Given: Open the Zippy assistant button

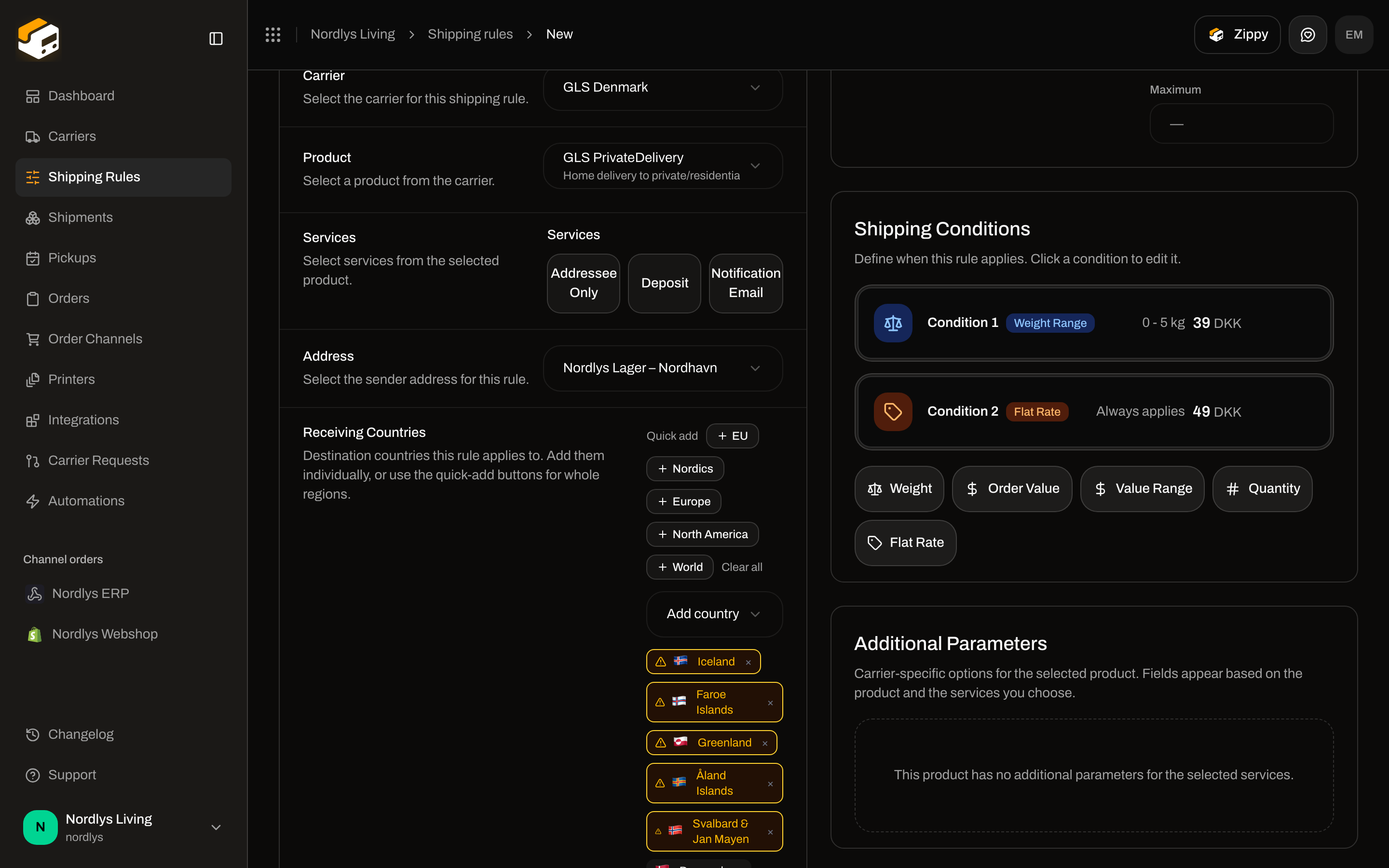Looking at the screenshot, I should click(1237, 34).
